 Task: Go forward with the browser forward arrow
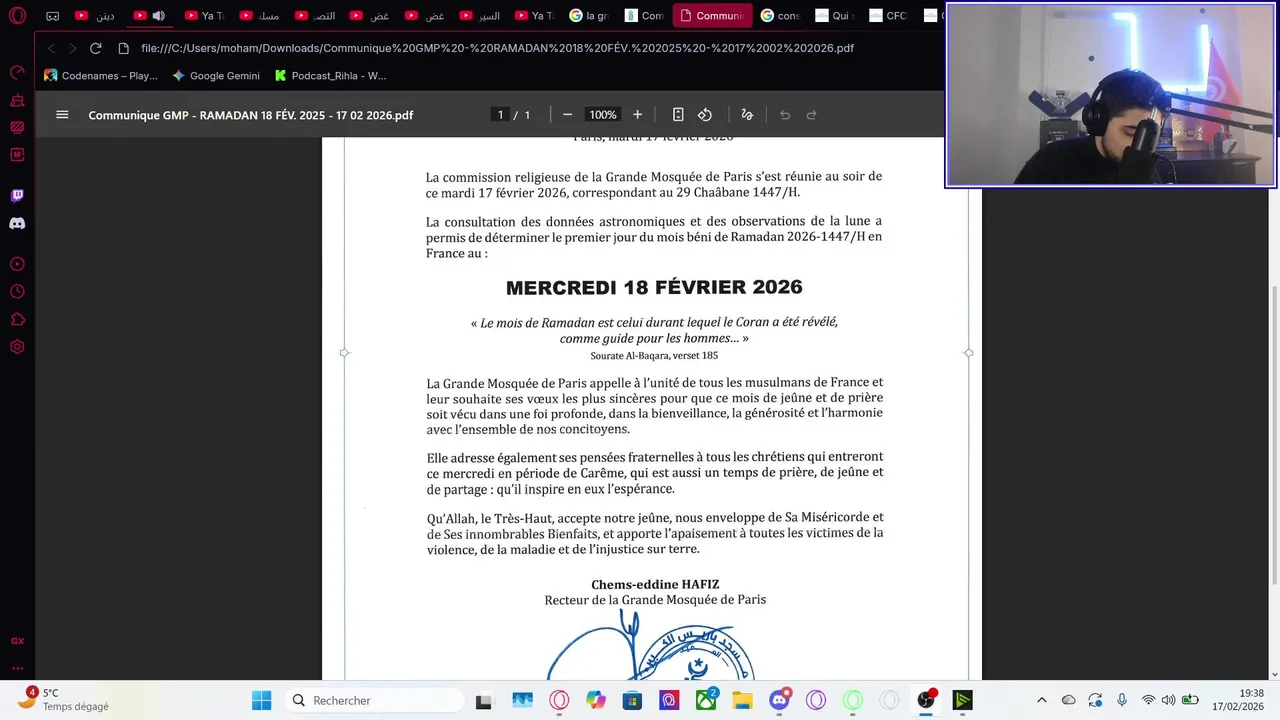point(73,48)
